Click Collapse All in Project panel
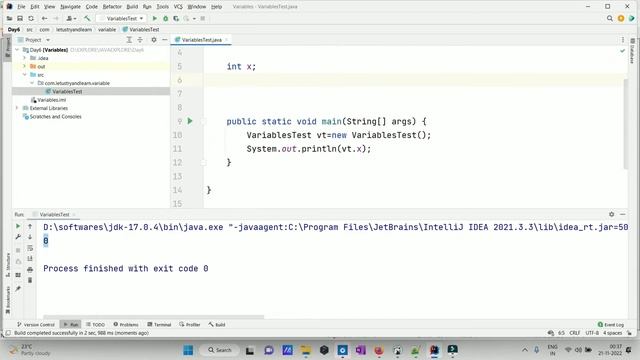 coord(140,40)
